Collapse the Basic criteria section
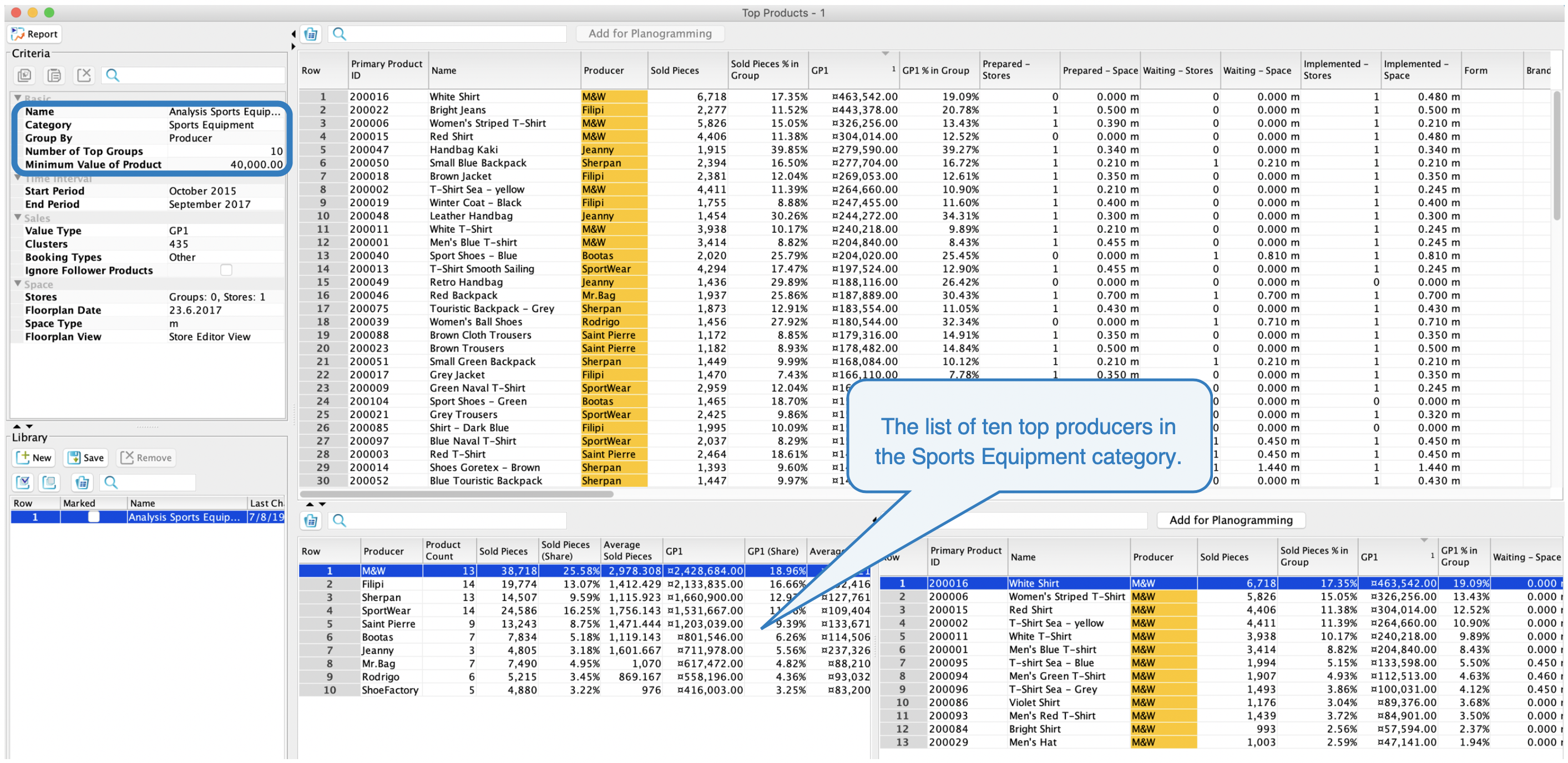The height and width of the screenshot is (763, 1568). click(x=18, y=98)
